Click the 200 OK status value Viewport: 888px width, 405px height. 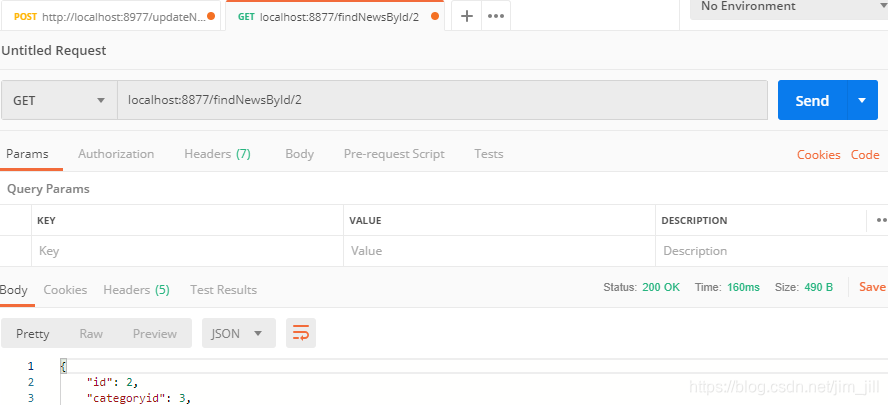[661, 287]
